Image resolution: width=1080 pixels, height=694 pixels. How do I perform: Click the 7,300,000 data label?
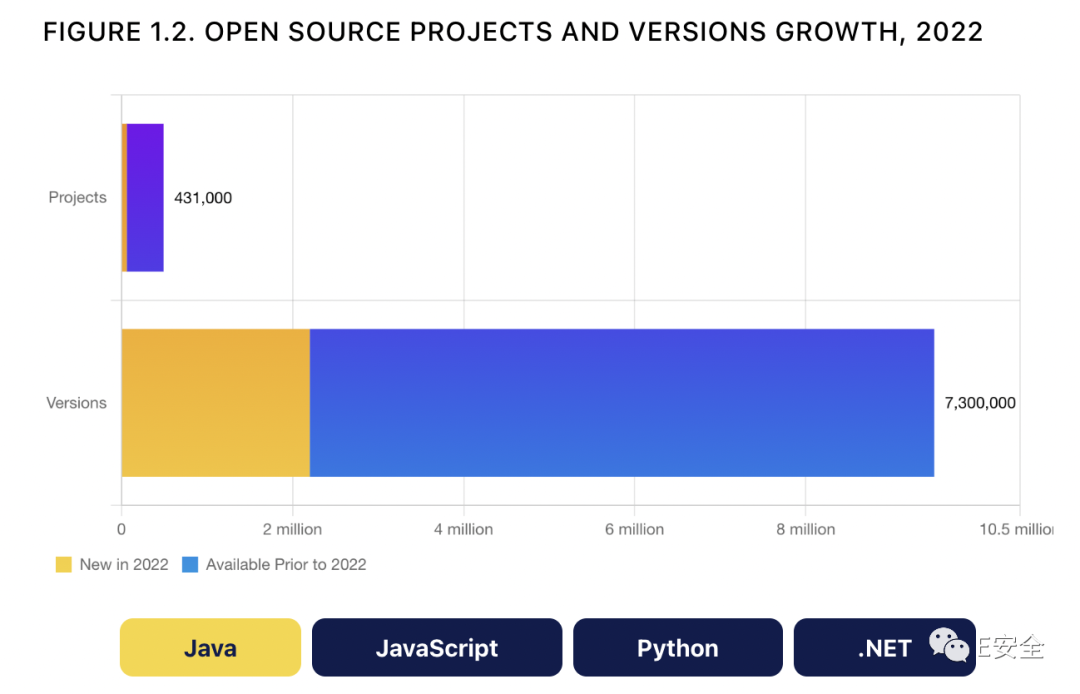980,404
